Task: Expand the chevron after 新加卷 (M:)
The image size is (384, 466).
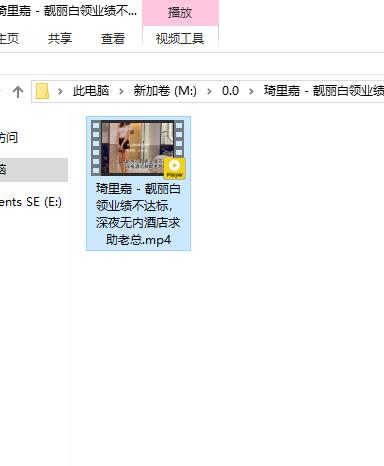Action: click(209, 91)
